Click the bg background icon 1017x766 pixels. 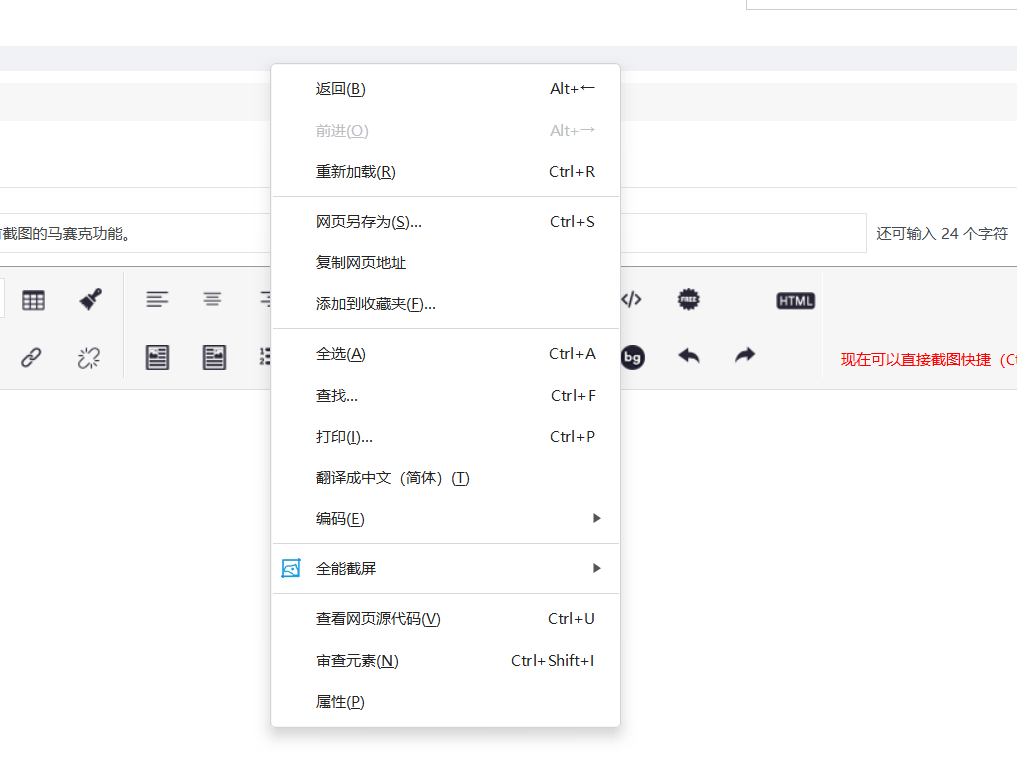[x=632, y=357]
